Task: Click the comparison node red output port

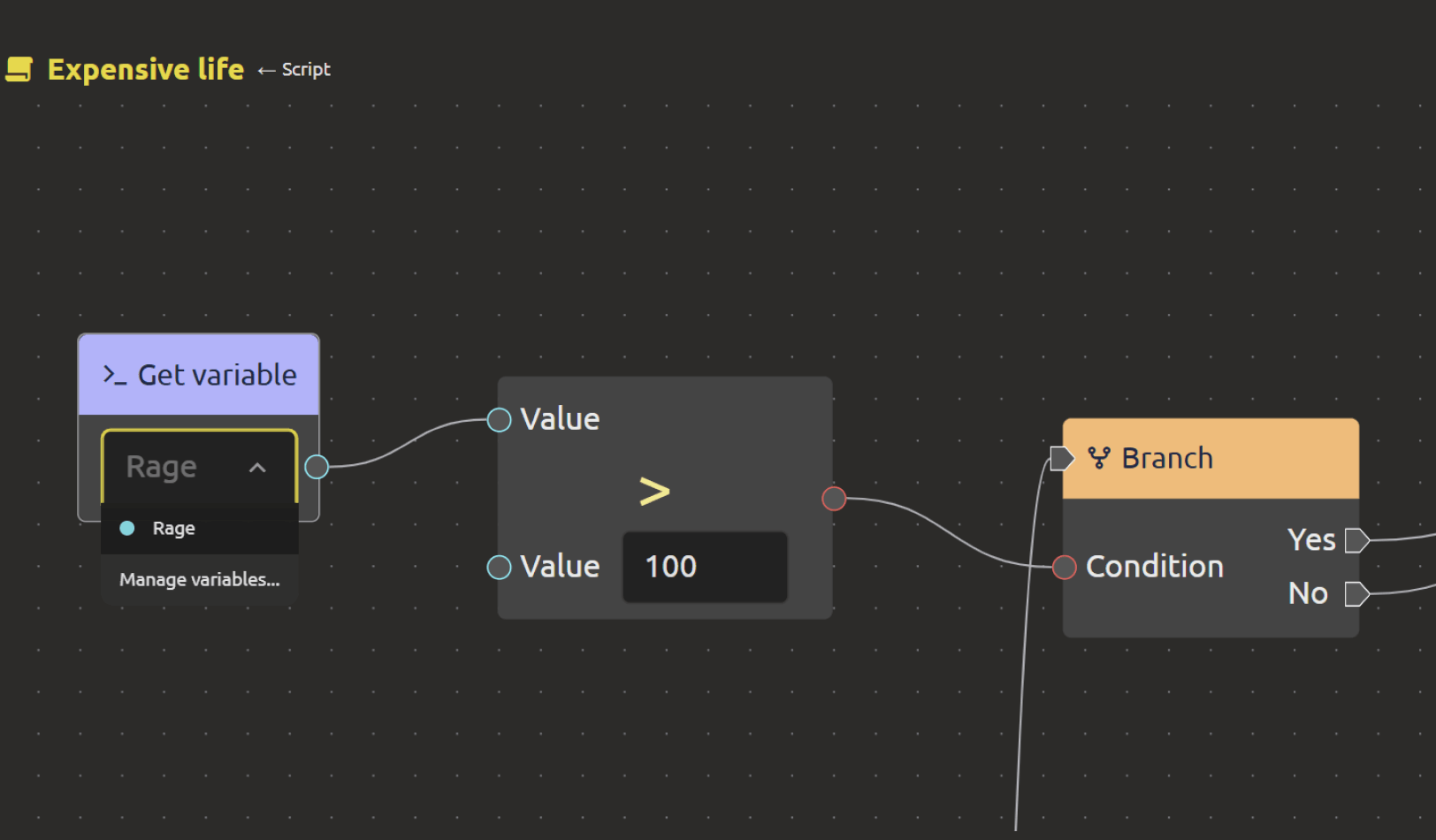Action: click(834, 499)
